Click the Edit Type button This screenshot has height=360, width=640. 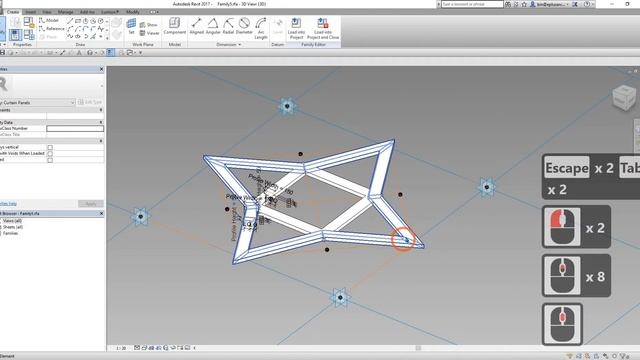tap(90, 102)
